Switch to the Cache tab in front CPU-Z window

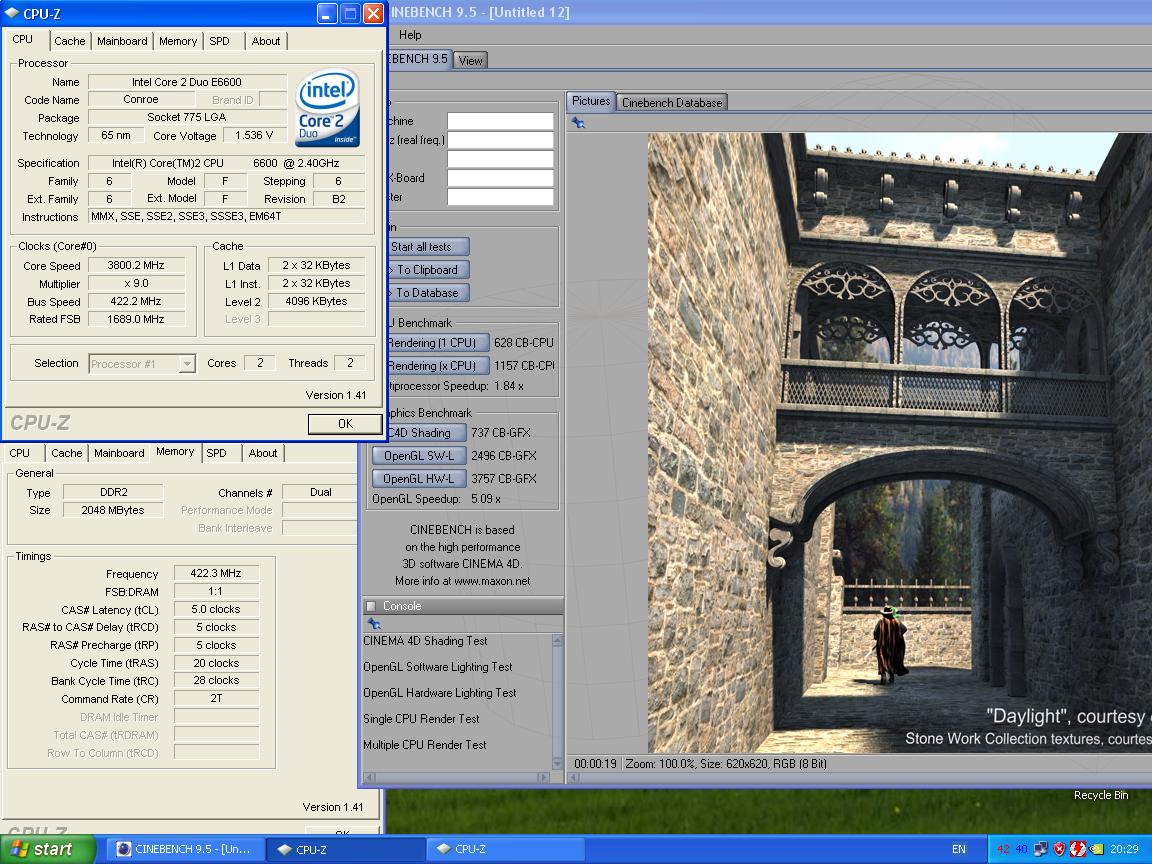69,41
